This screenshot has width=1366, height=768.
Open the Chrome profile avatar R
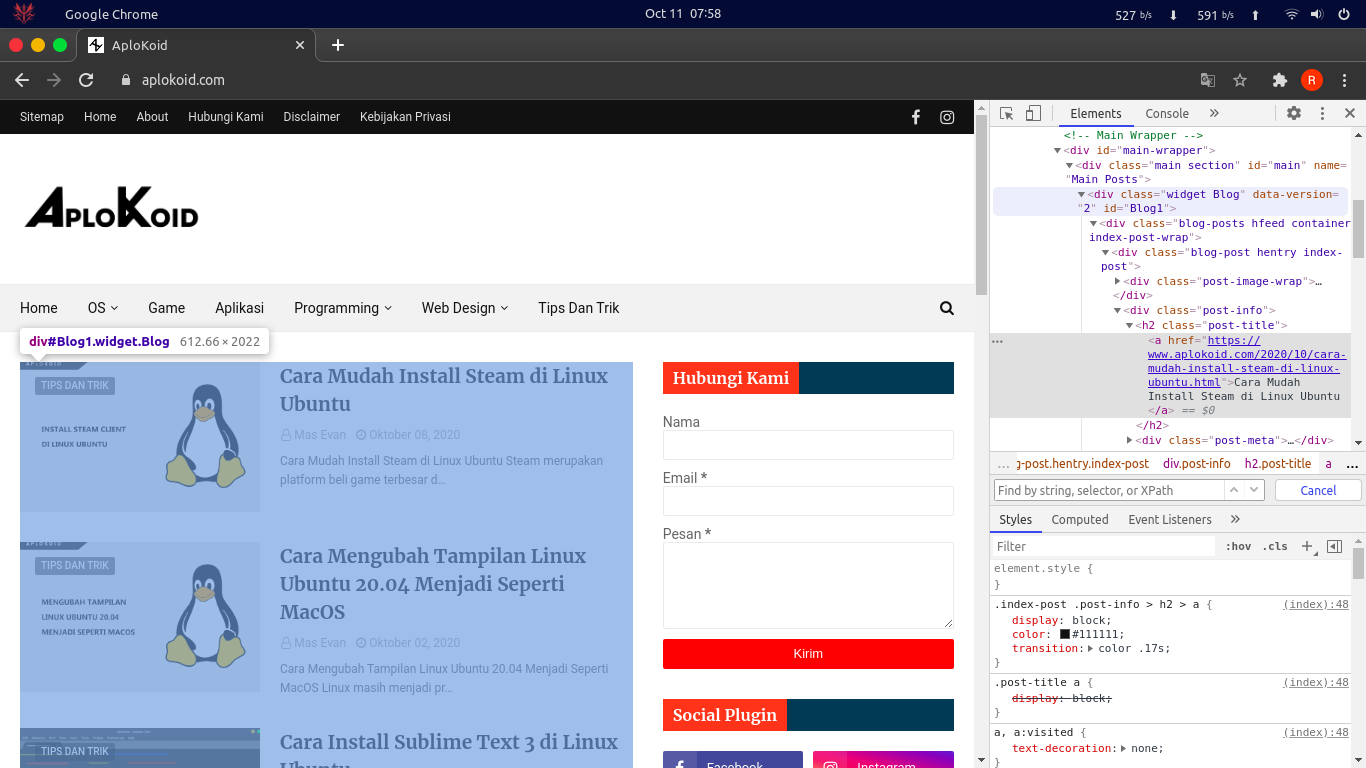pos(1312,80)
